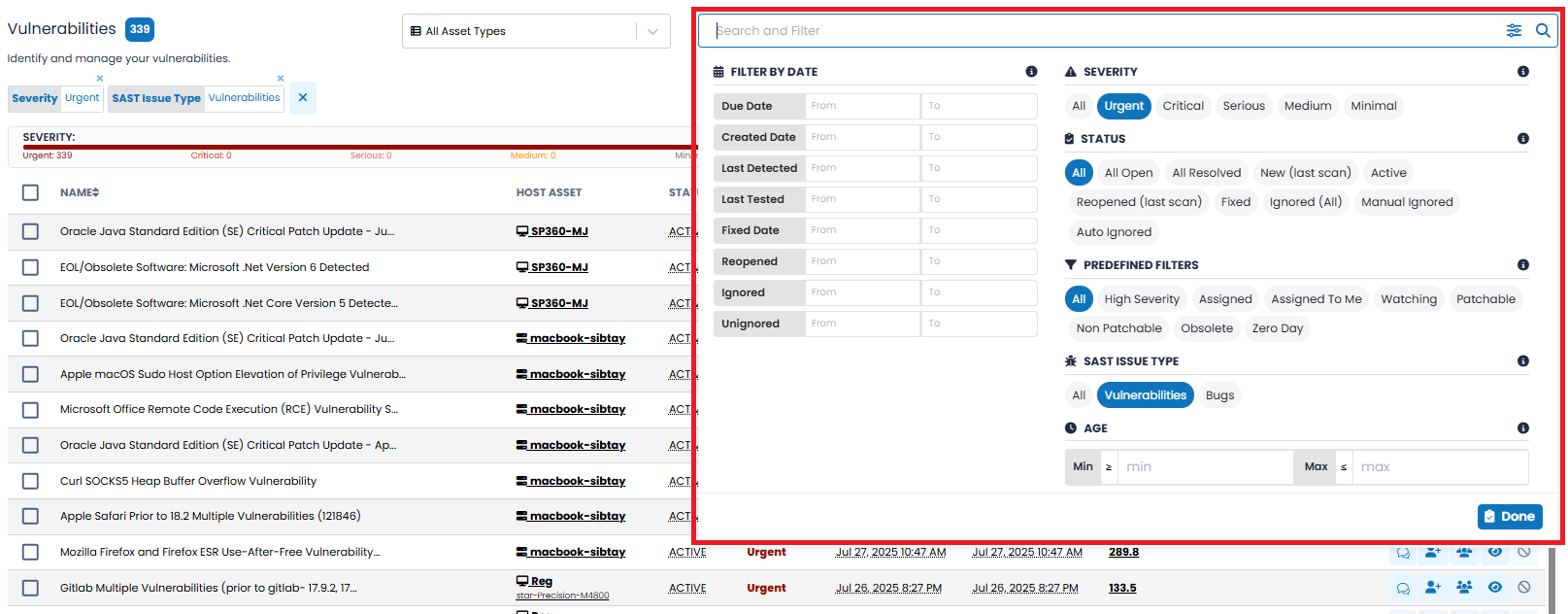
Task: Select the All Resolved status filter
Action: pos(1207,173)
